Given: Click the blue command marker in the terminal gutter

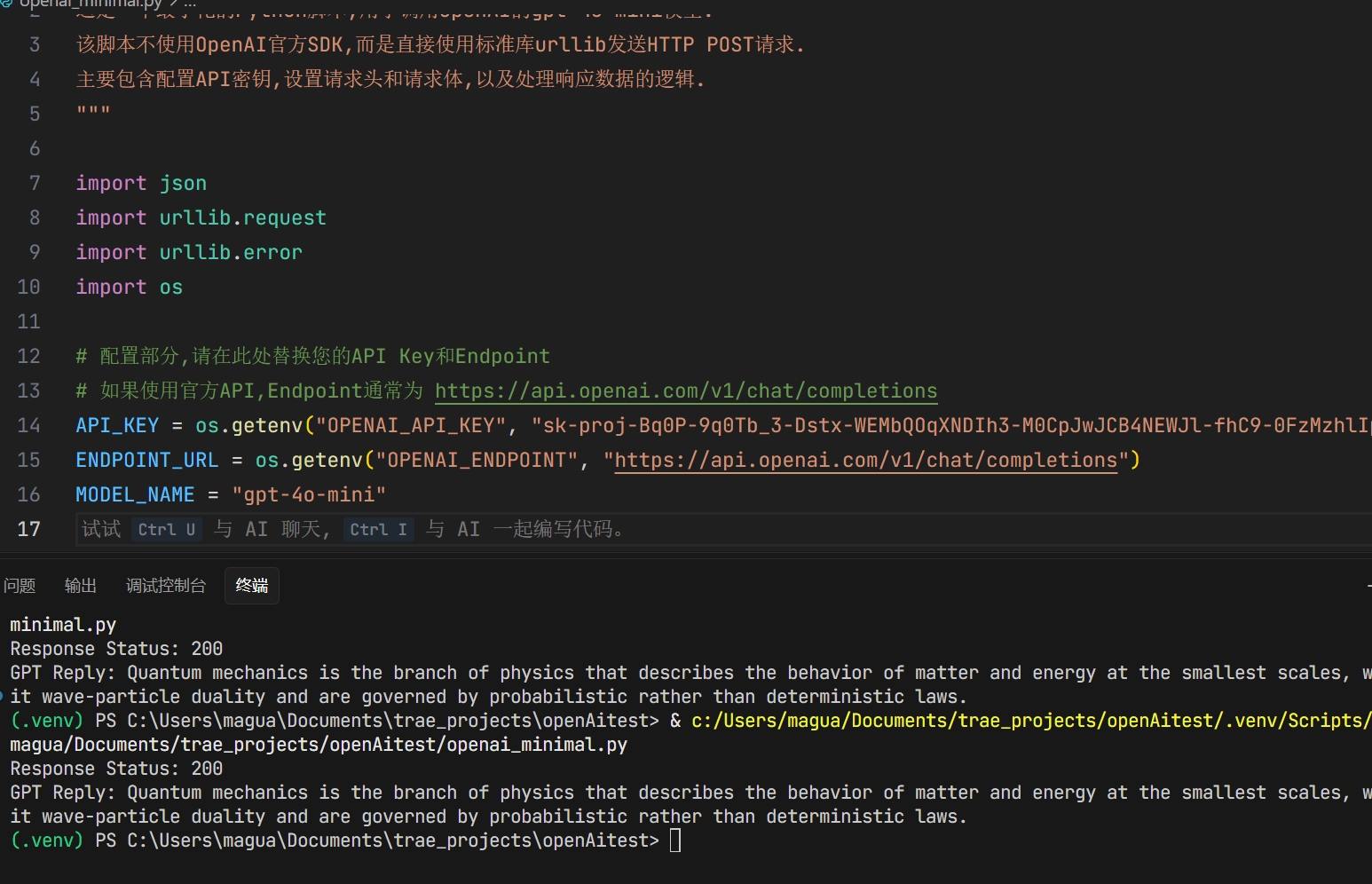Looking at the screenshot, I should point(3,697).
